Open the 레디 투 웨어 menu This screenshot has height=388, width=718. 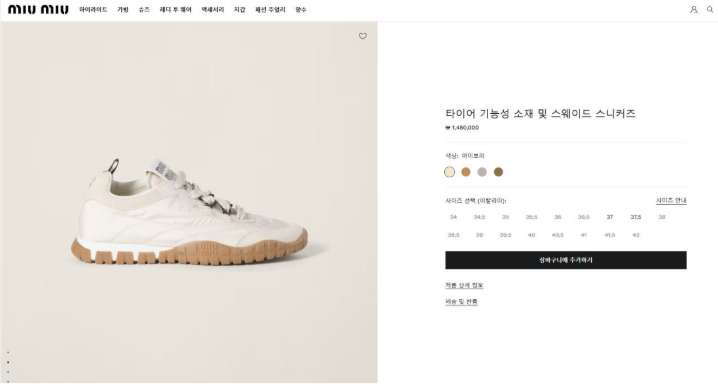(175, 10)
